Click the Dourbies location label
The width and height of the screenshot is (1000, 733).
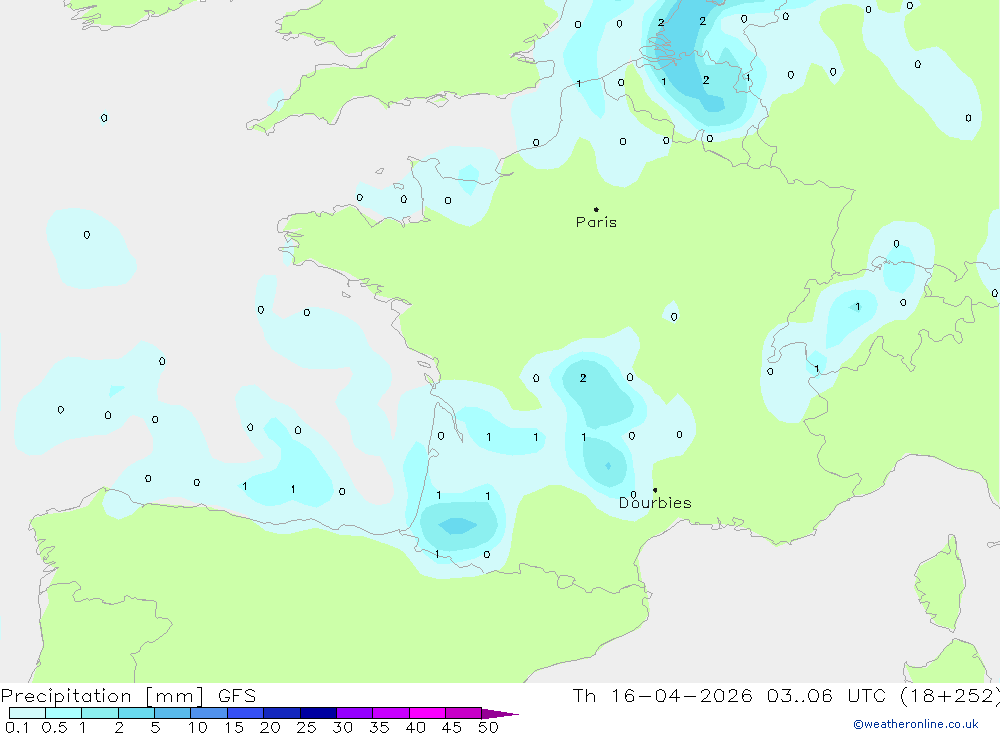655,503
